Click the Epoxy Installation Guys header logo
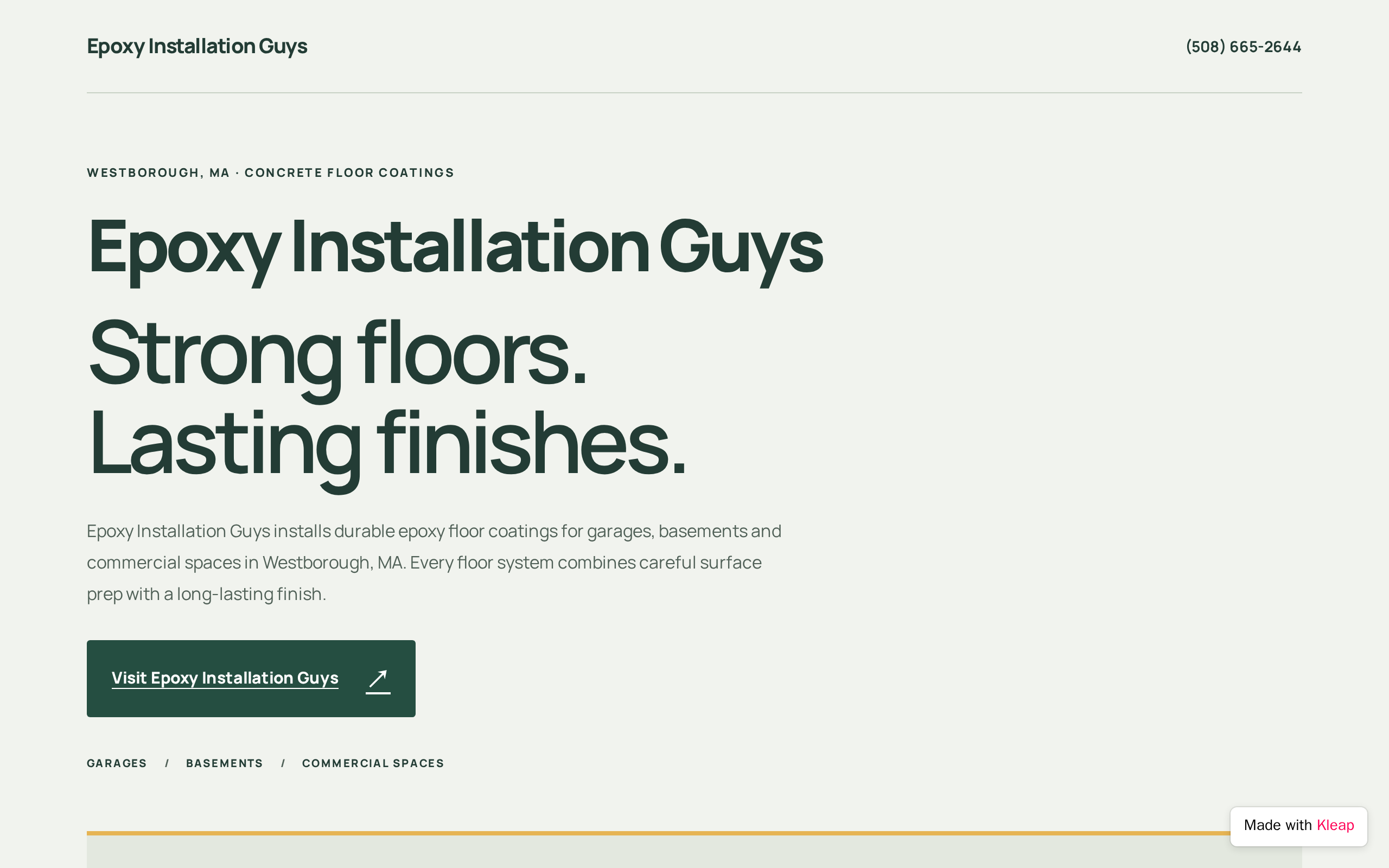Image resolution: width=1389 pixels, height=868 pixels. 197,47
